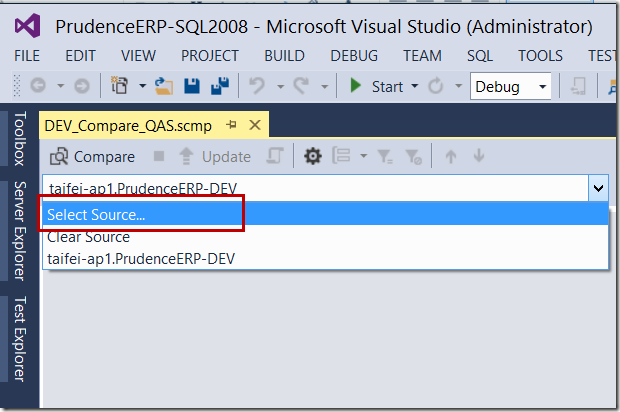This screenshot has width=620, height=412.
Task: Expand the Start button dropdown arrow
Action: [x=414, y=85]
